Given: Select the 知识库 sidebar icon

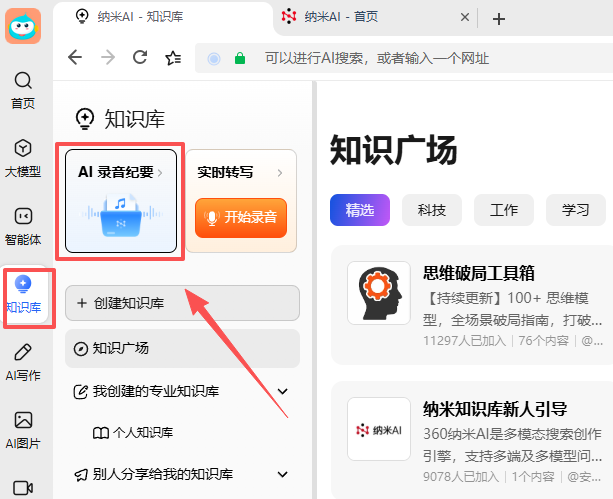Looking at the screenshot, I should point(23,293).
